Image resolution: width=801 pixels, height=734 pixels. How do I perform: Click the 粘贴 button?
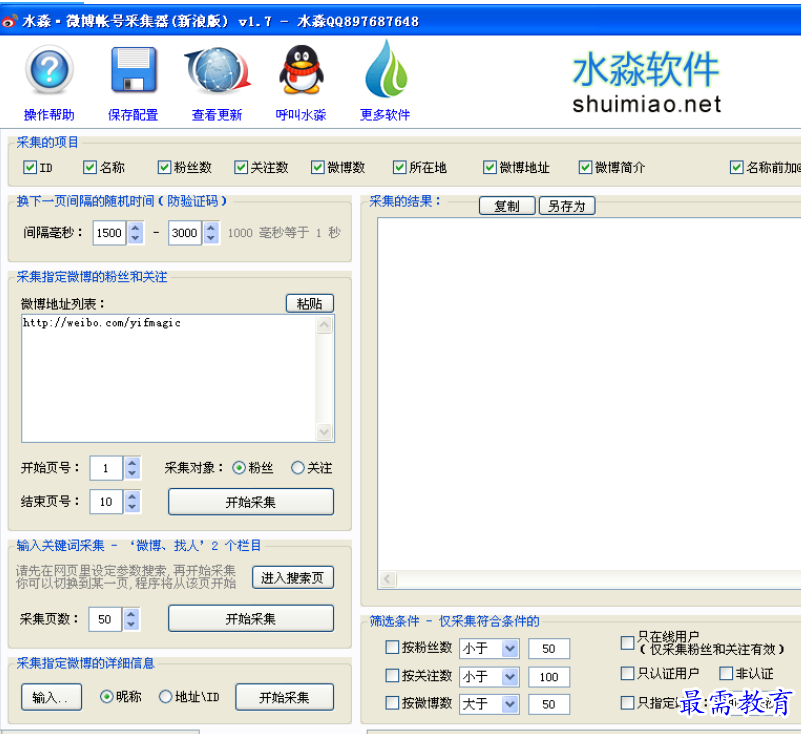coord(310,303)
